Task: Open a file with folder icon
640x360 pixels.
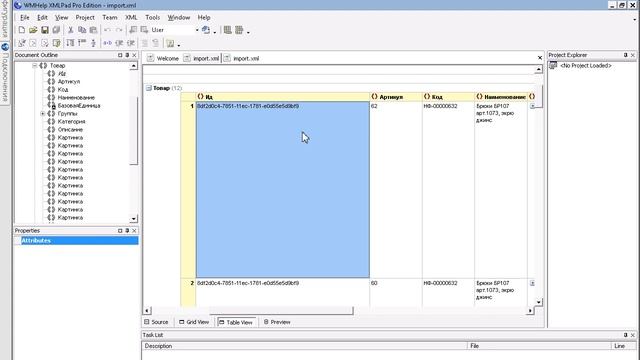Action: pos(33,30)
